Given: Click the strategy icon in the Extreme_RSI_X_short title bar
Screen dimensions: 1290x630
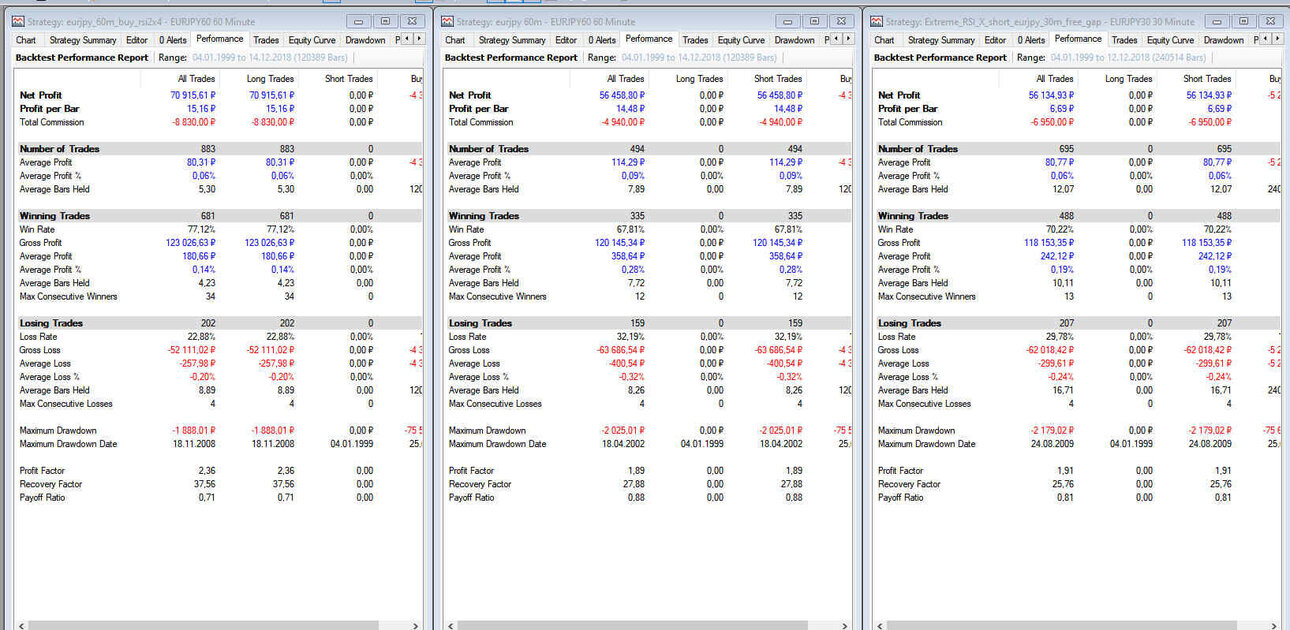Looking at the screenshot, I should [x=878, y=21].
